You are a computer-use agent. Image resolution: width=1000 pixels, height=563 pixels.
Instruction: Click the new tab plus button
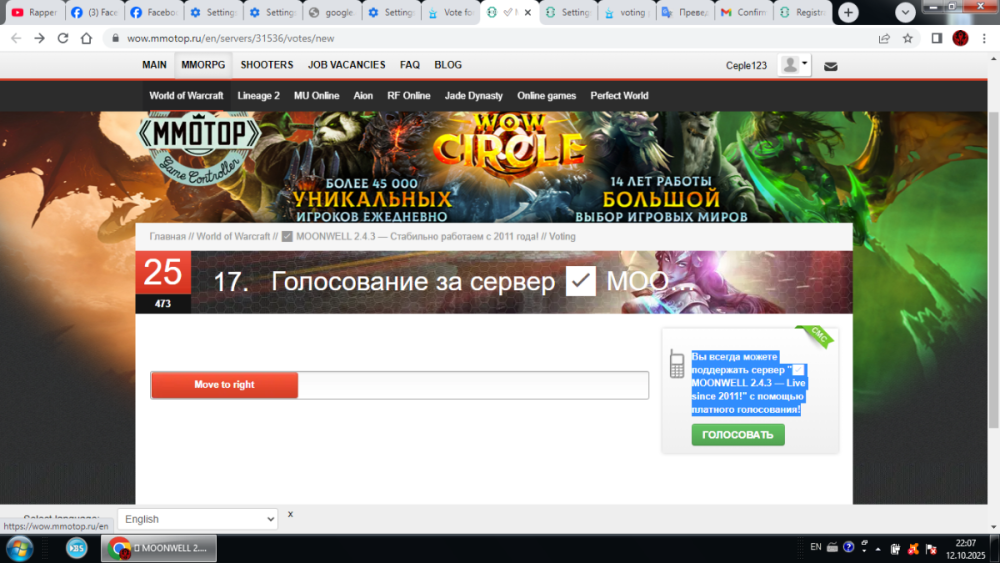pos(848,13)
